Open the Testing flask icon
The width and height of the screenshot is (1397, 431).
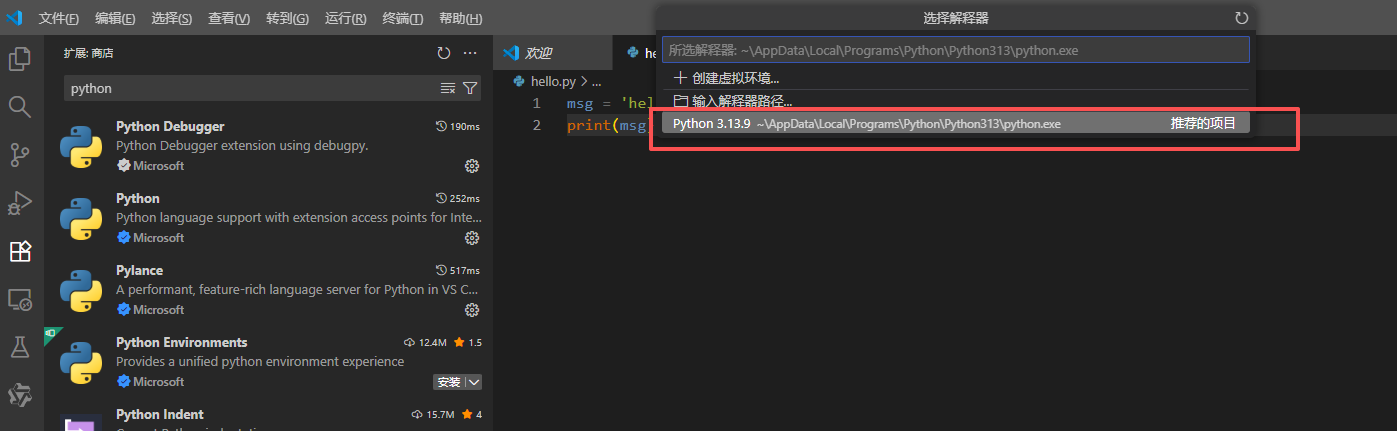20,347
